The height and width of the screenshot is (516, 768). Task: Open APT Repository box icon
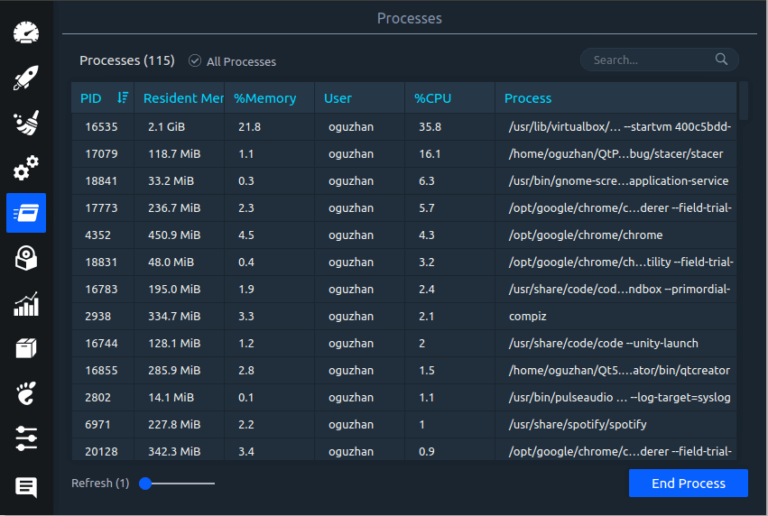tap(26, 348)
